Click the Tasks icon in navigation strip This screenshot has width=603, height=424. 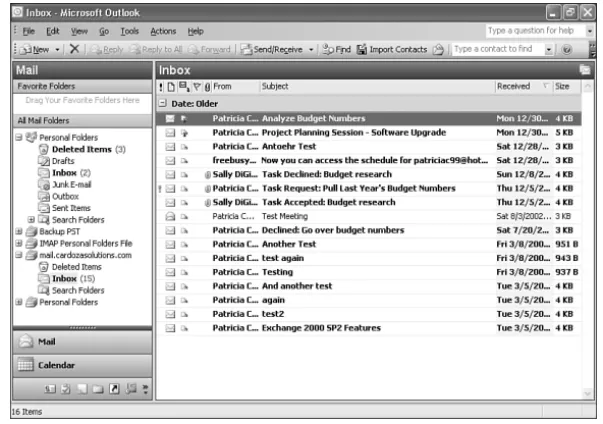tap(66, 389)
